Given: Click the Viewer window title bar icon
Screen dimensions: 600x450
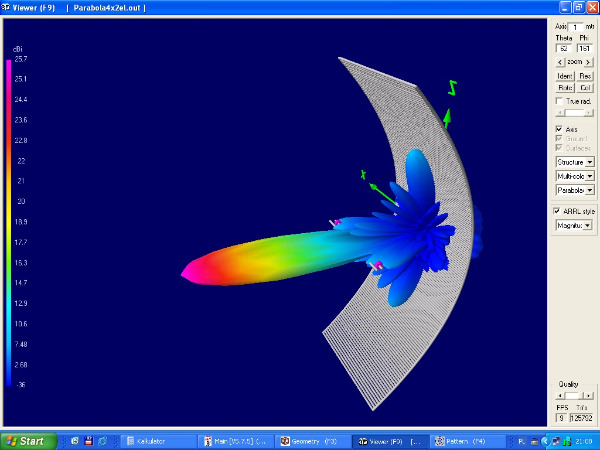Looking at the screenshot, I should (x=5, y=6).
